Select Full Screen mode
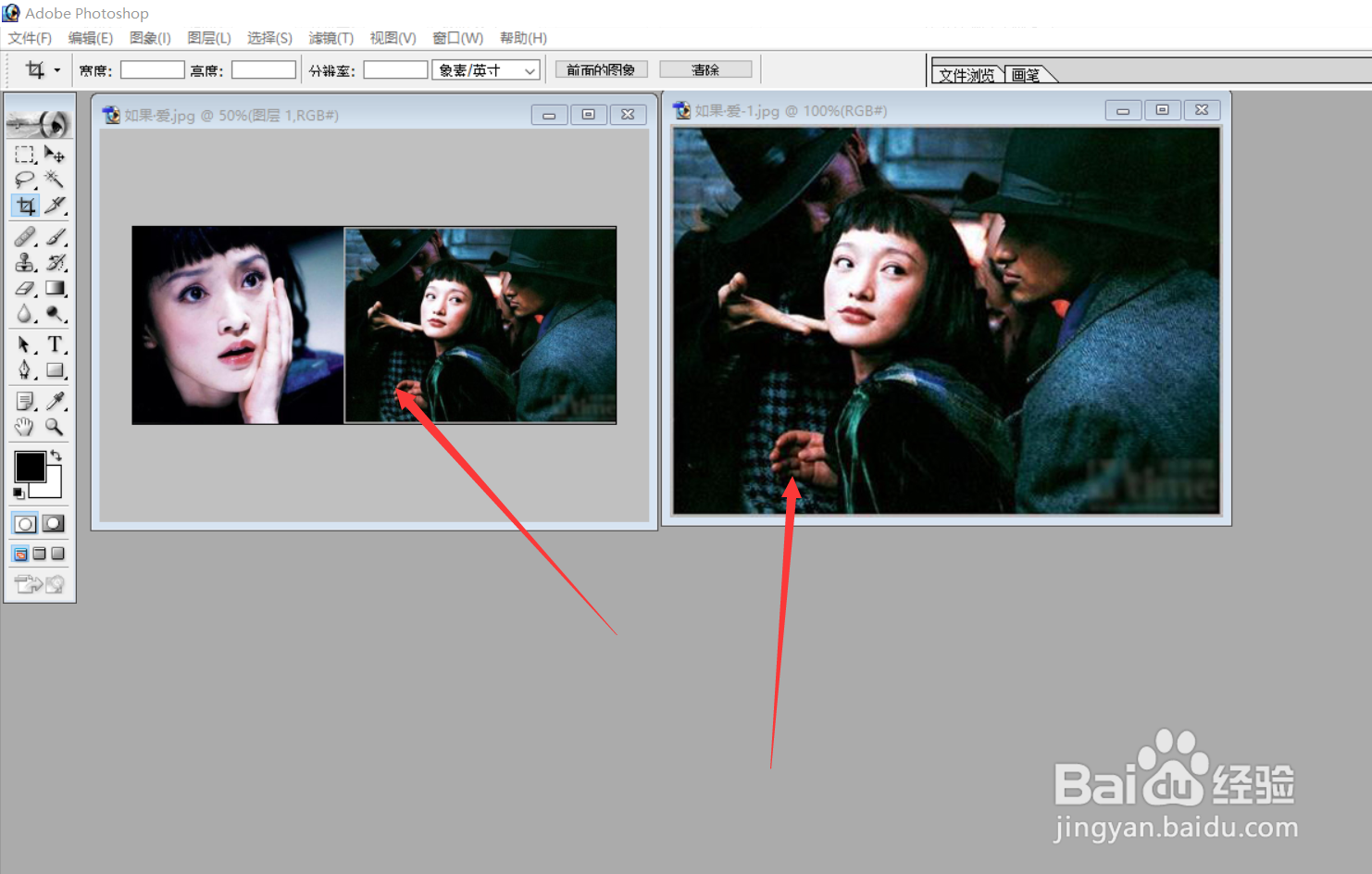Screen dimensions: 1372x874 pyautogui.click(x=57, y=554)
